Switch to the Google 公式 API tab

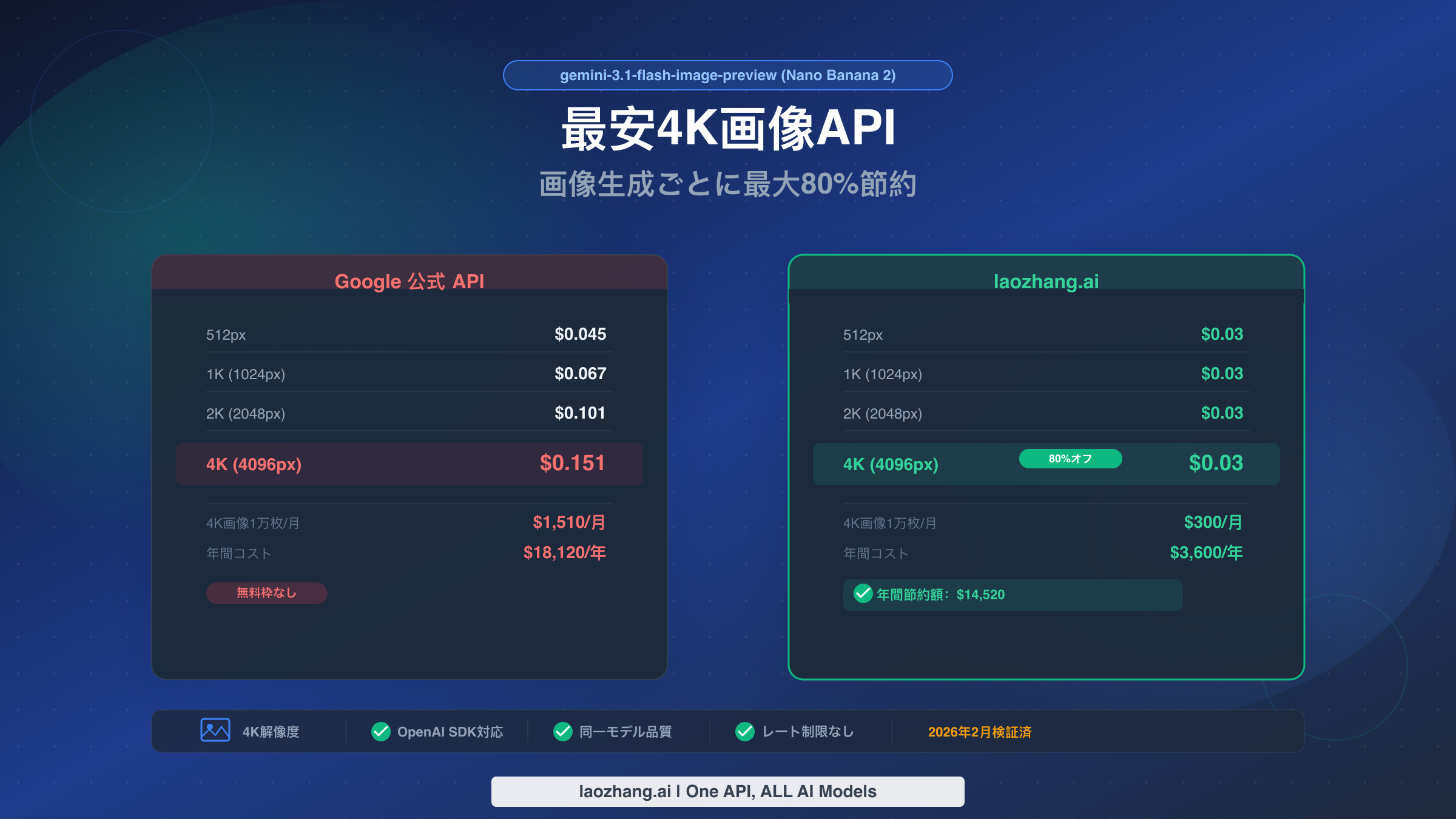click(410, 281)
